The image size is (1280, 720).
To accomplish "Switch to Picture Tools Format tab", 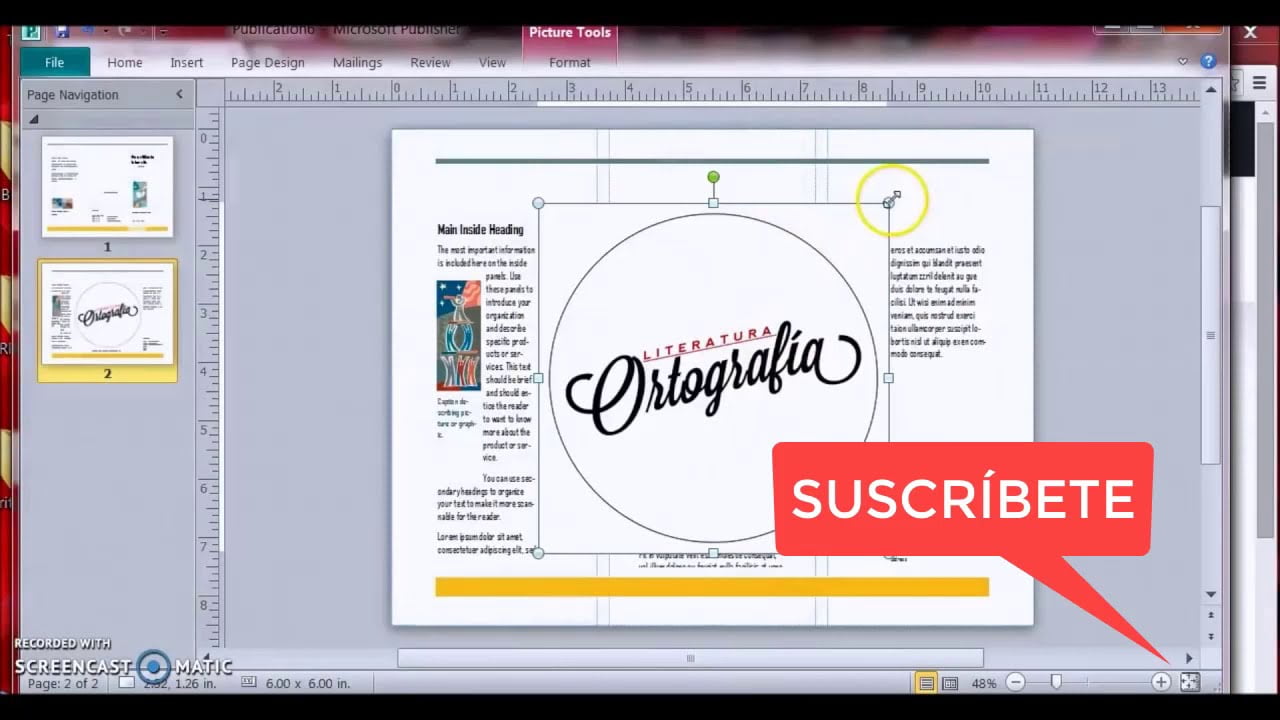I will coord(570,62).
